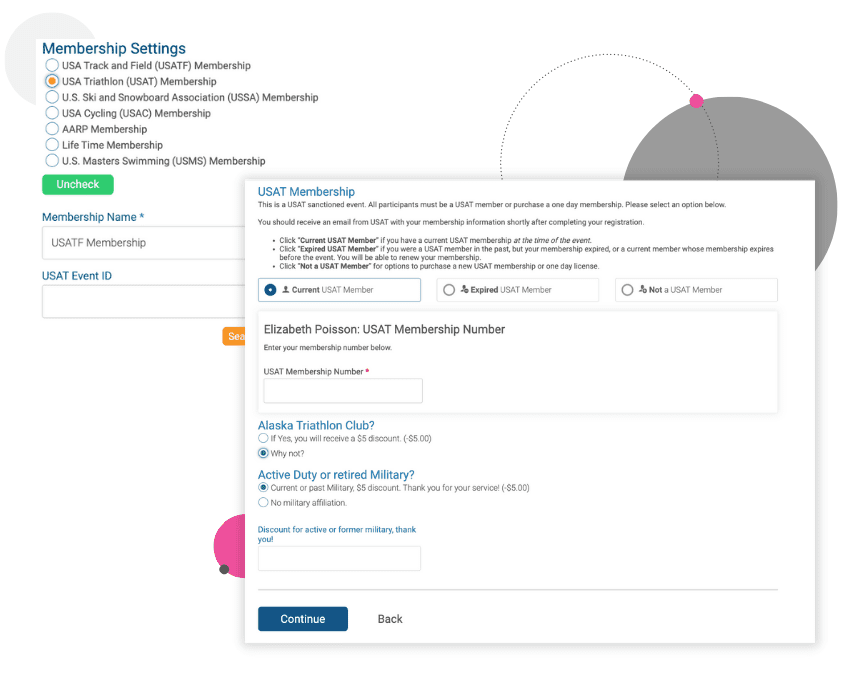841x674 pixels.
Task: Click the Current USAT Member person icon
Action: click(x=286, y=290)
